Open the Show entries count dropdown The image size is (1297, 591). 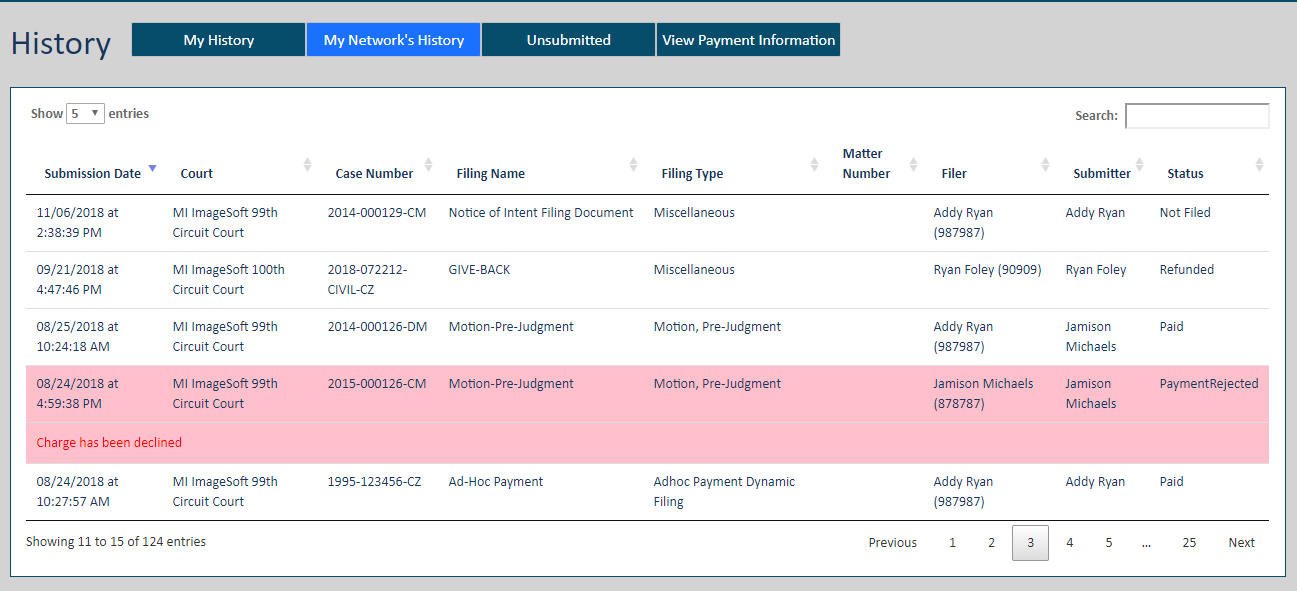[85, 114]
